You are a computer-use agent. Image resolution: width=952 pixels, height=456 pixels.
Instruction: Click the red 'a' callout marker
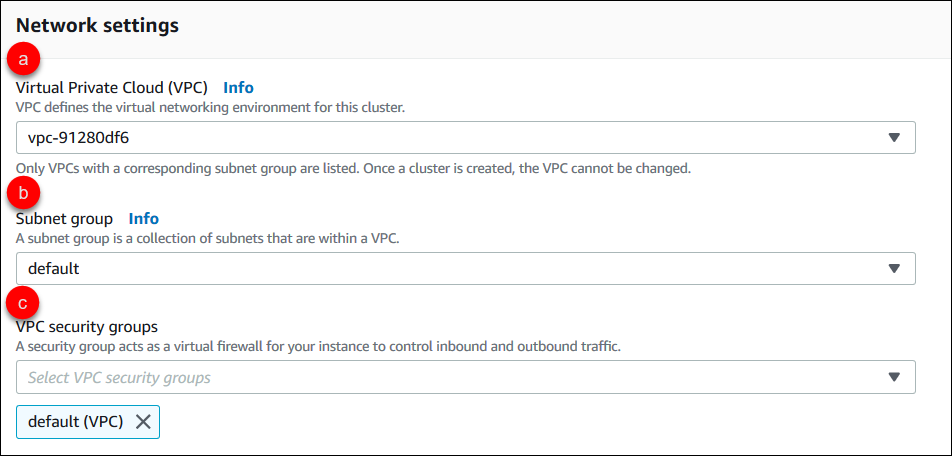22,60
